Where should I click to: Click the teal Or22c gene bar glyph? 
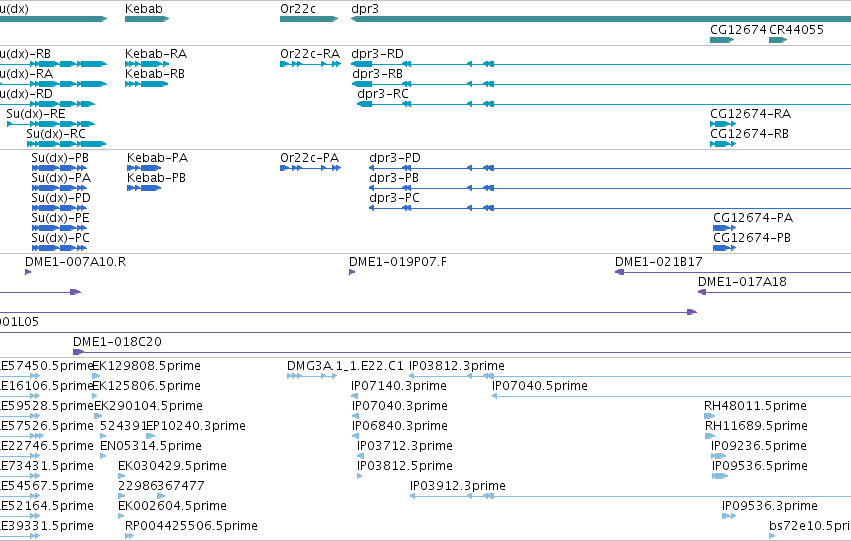tap(309, 19)
